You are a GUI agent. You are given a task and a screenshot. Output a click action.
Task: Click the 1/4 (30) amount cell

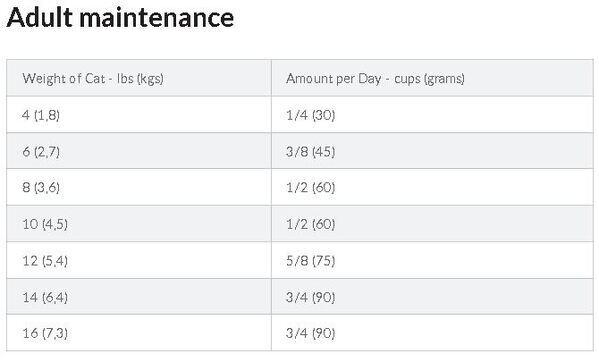pos(432,115)
